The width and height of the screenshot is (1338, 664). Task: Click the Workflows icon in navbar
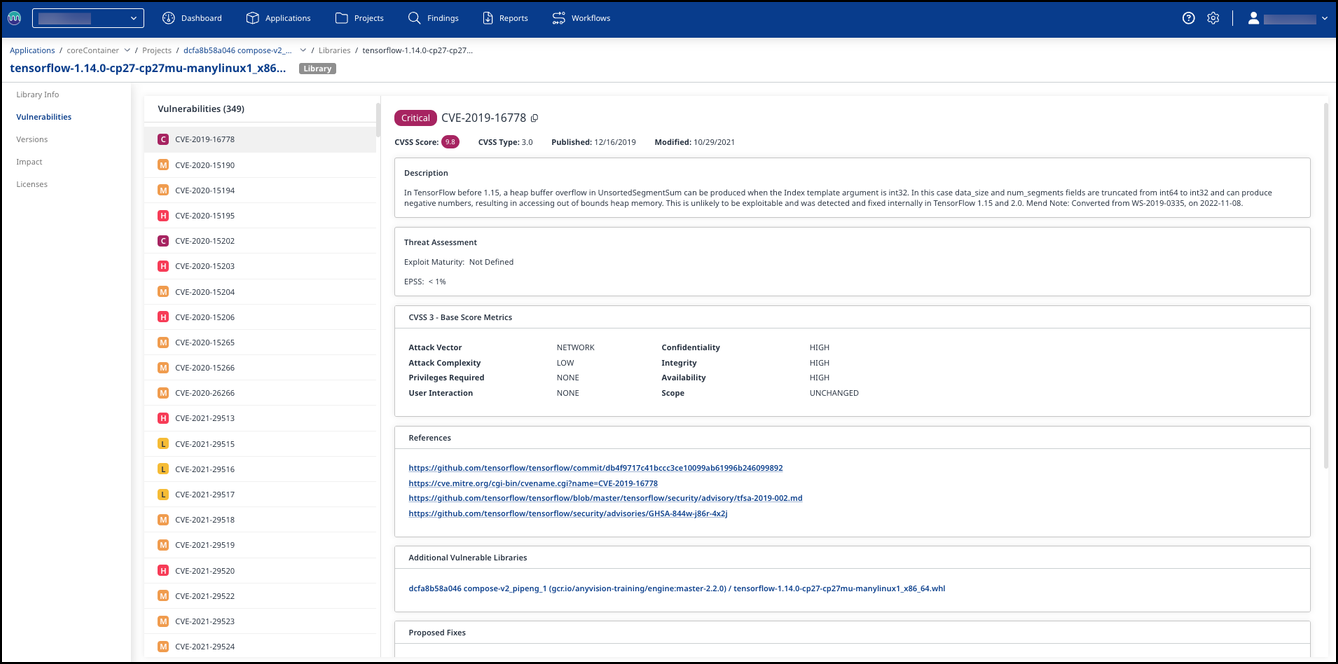(560, 18)
